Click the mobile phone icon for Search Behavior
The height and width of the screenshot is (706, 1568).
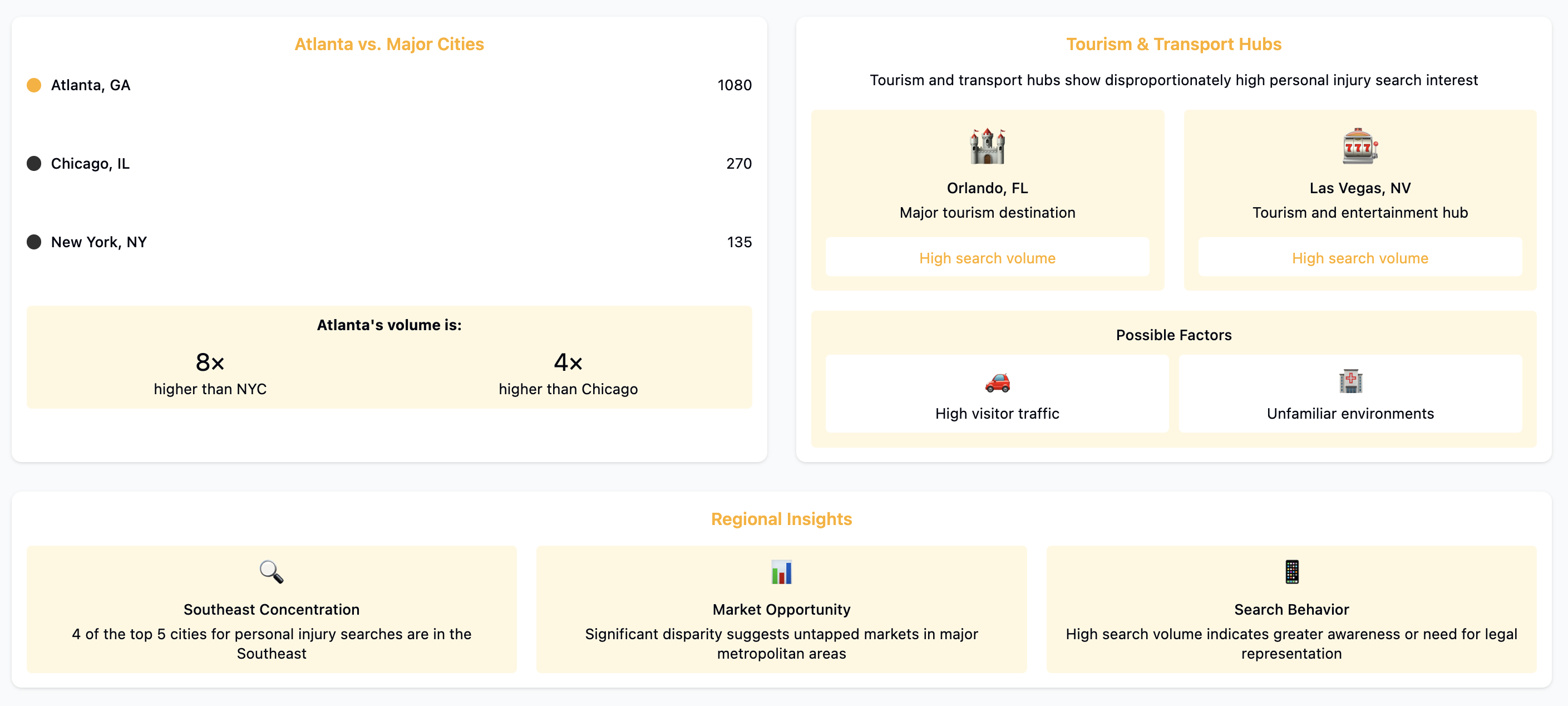[x=1291, y=572]
